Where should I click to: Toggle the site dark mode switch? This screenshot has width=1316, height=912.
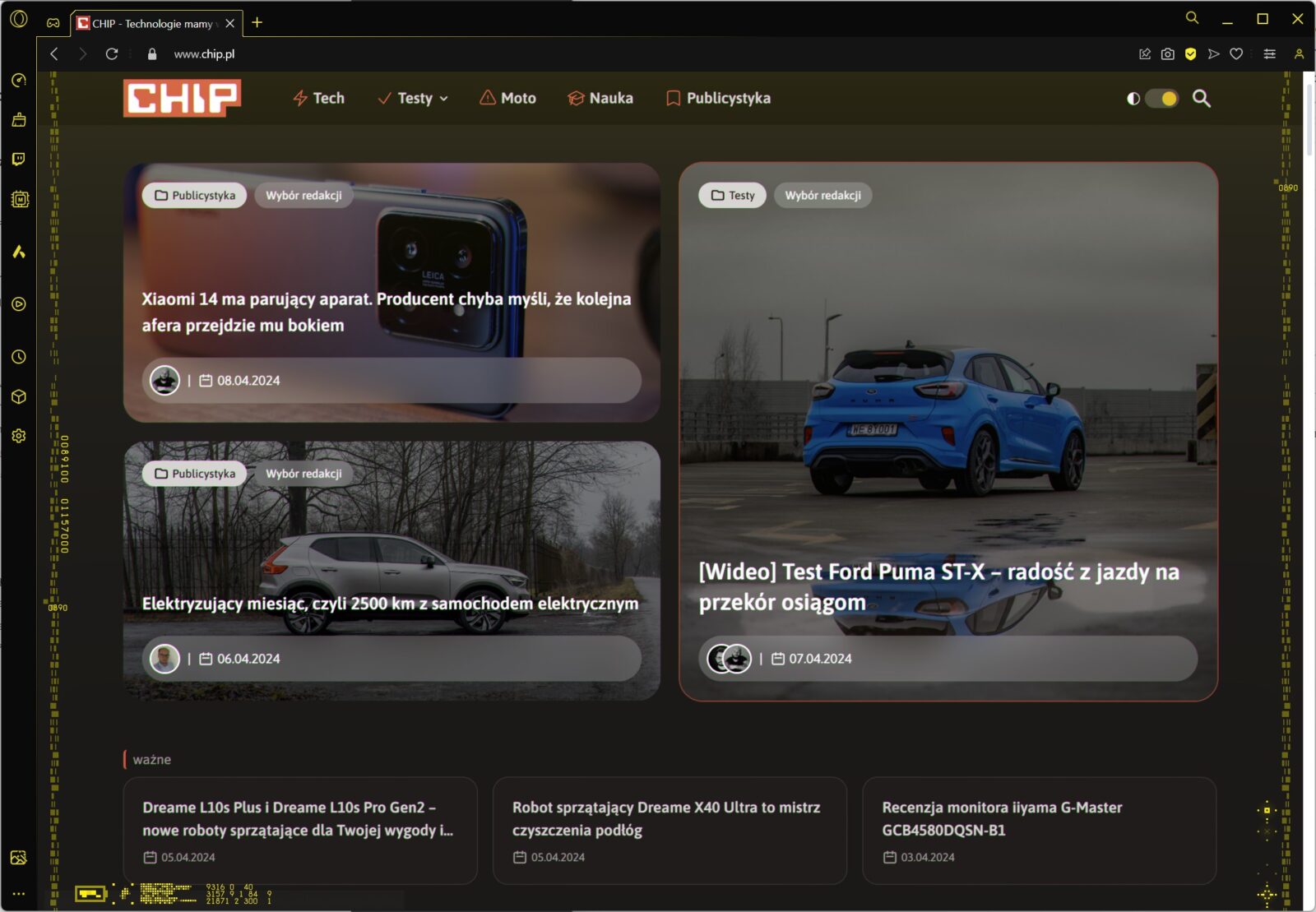(x=1161, y=99)
